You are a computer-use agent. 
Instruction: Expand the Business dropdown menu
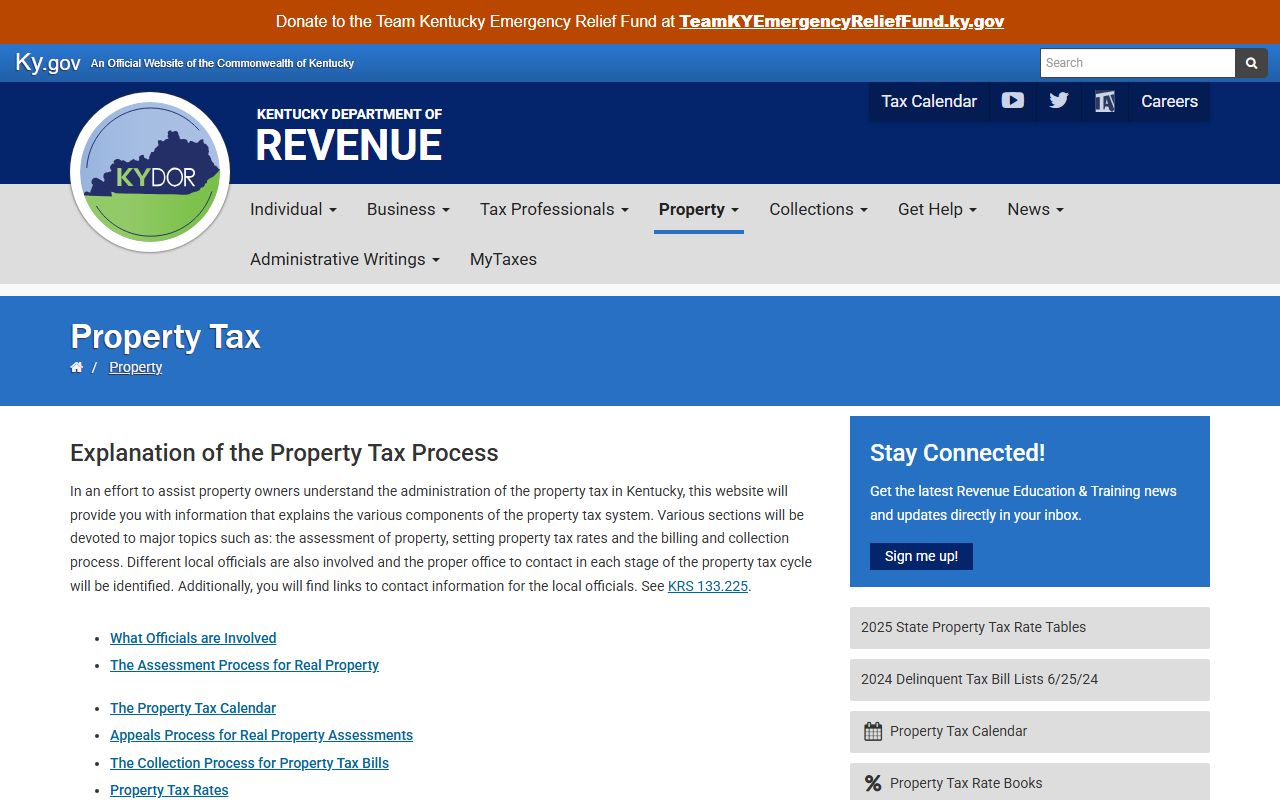coord(408,209)
